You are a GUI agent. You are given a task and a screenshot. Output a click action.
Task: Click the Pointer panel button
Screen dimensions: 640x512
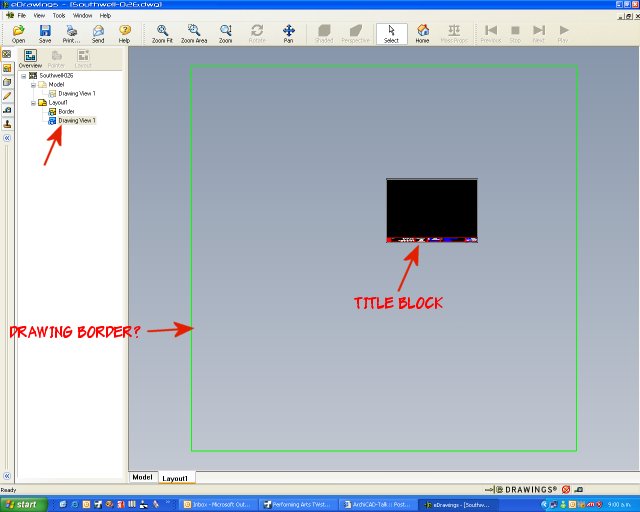tap(56, 59)
